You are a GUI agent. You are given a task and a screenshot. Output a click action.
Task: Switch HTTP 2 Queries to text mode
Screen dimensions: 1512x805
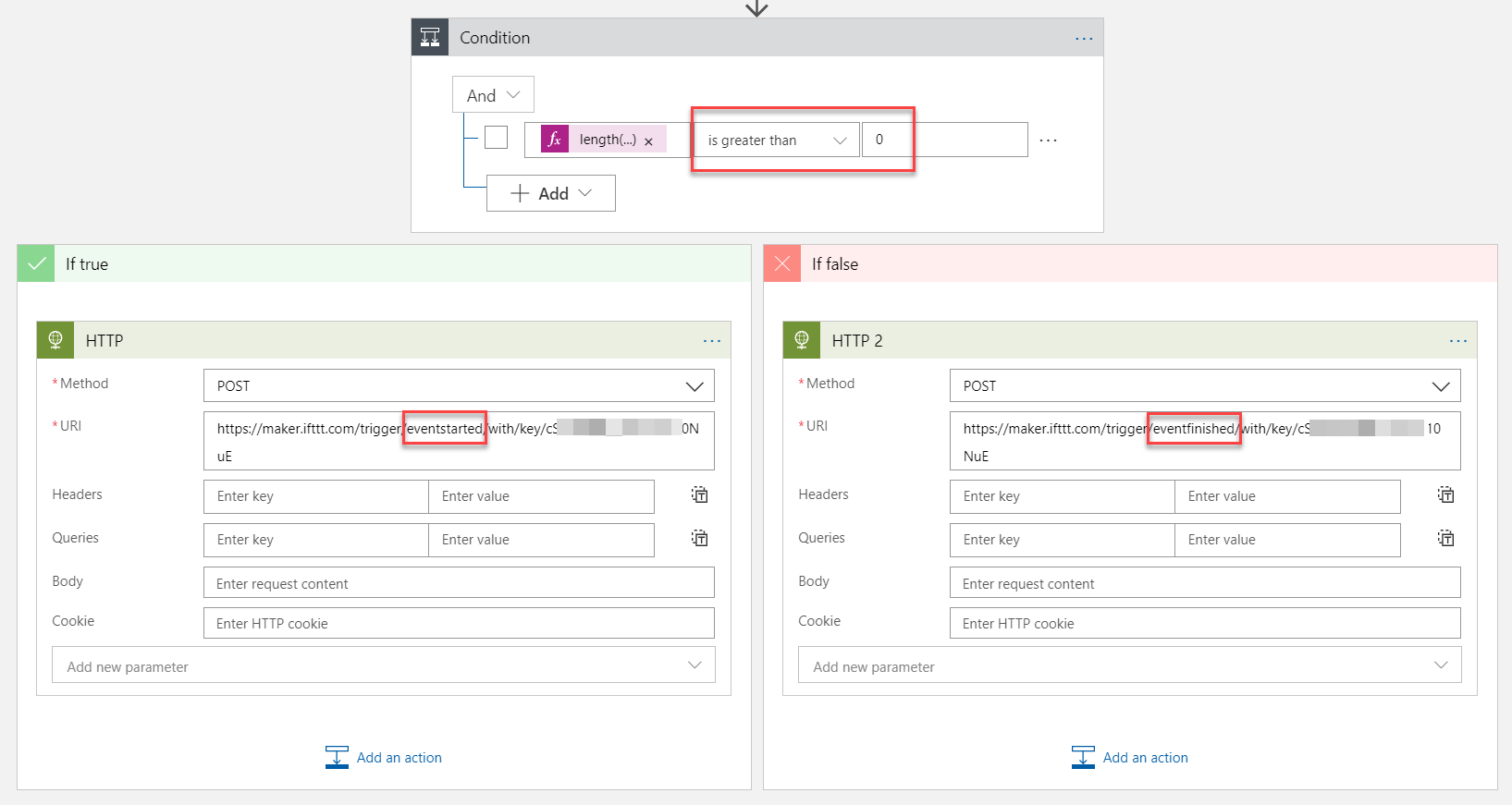(1446, 539)
